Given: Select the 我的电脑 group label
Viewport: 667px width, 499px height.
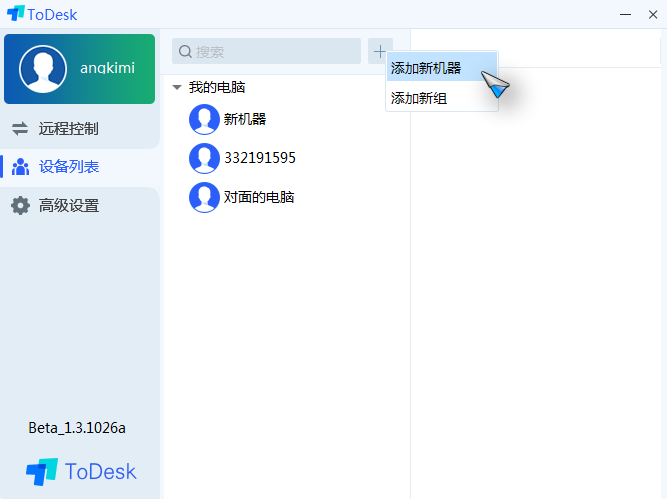Looking at the screenshot, I should point(217,87).
